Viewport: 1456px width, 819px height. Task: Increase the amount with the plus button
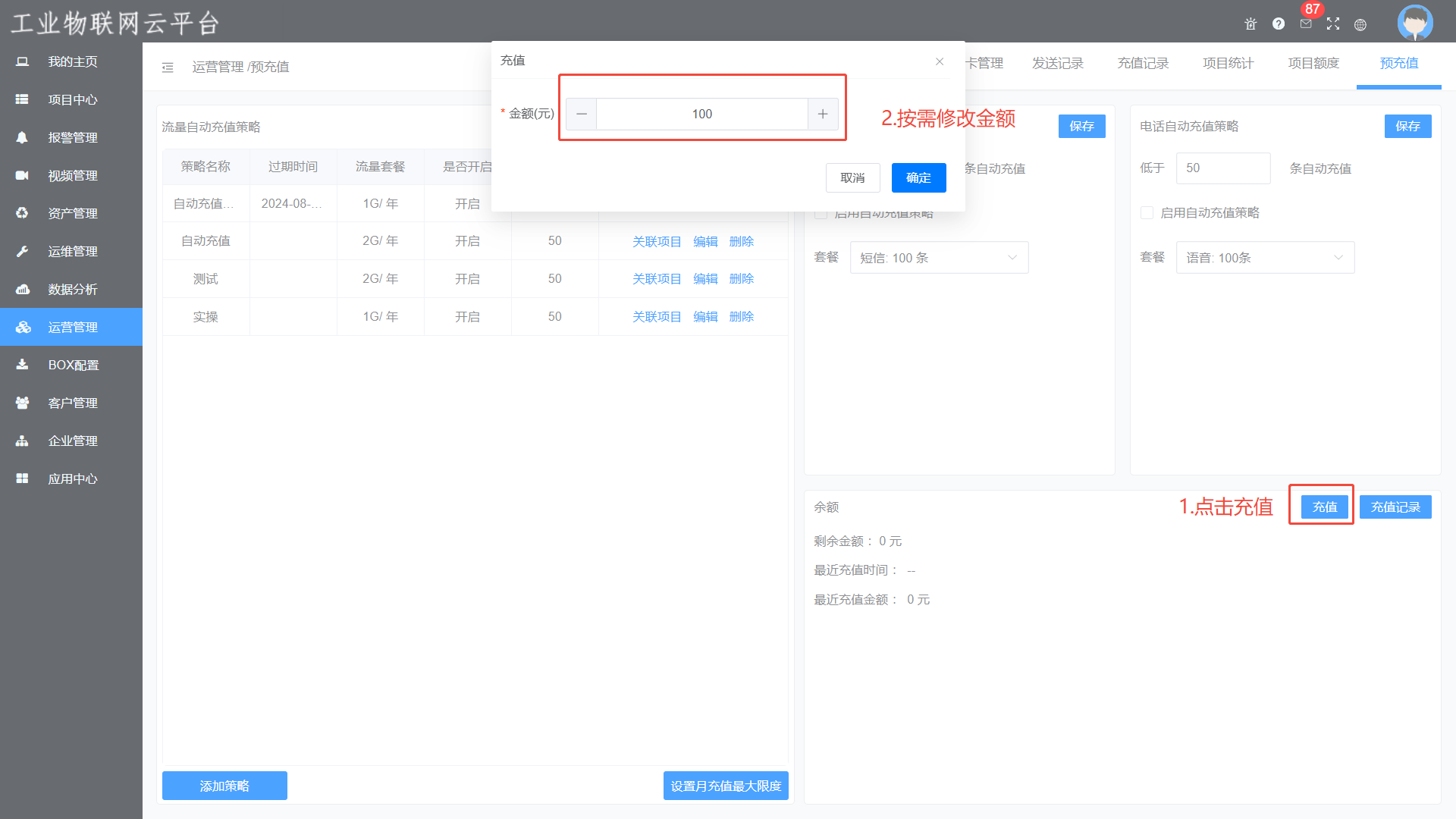point(823,114)
